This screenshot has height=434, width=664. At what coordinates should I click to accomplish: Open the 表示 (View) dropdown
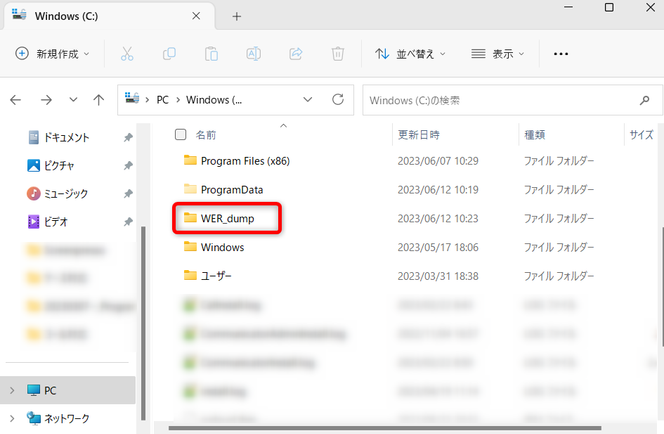(x=498, y=54)
